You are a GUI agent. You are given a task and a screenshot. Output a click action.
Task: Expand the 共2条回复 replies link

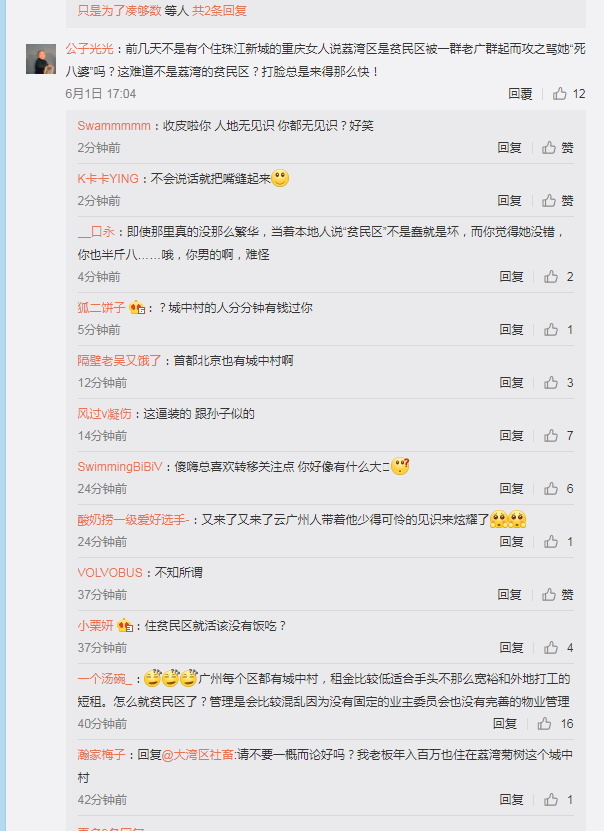point(219,11)
